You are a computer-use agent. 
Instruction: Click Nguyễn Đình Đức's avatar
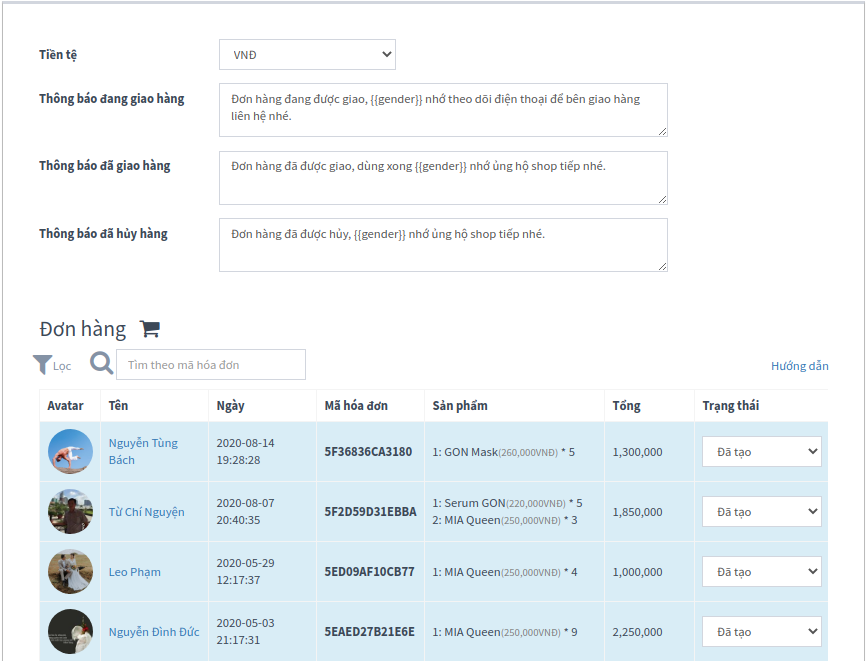click(x=70, y=632)
